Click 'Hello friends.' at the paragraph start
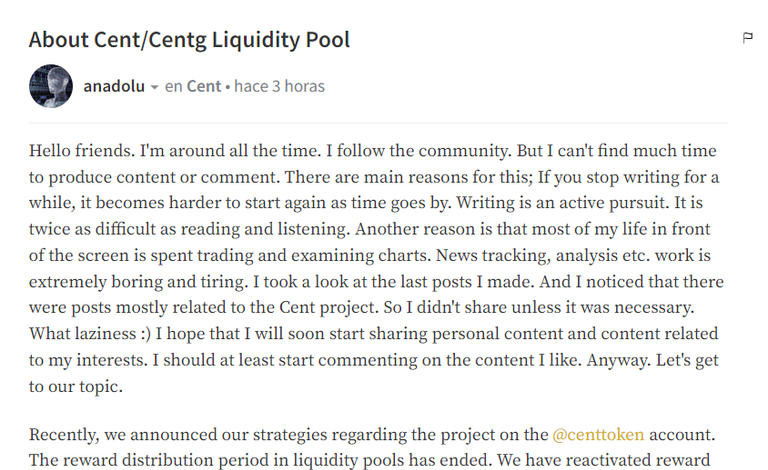Viewport: 768px width, 470px height. pos(82,150)
